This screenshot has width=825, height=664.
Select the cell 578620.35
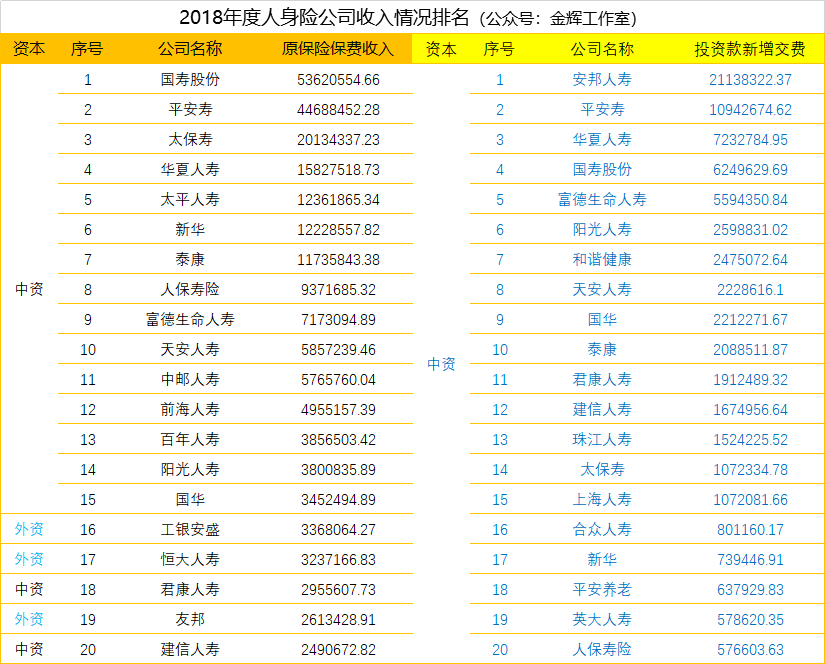(750, 619)
